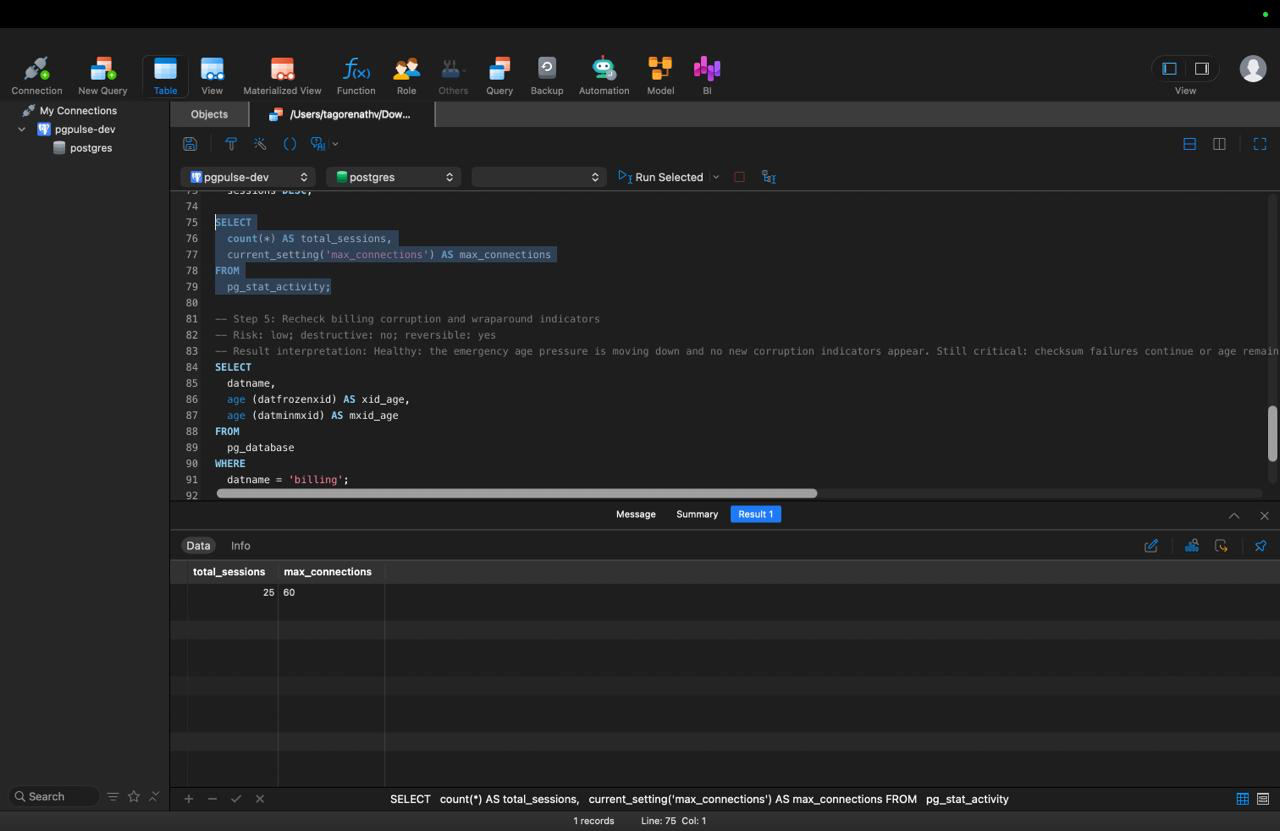
Task: Toggle the pin result icon
Action: coord(1260,546)
